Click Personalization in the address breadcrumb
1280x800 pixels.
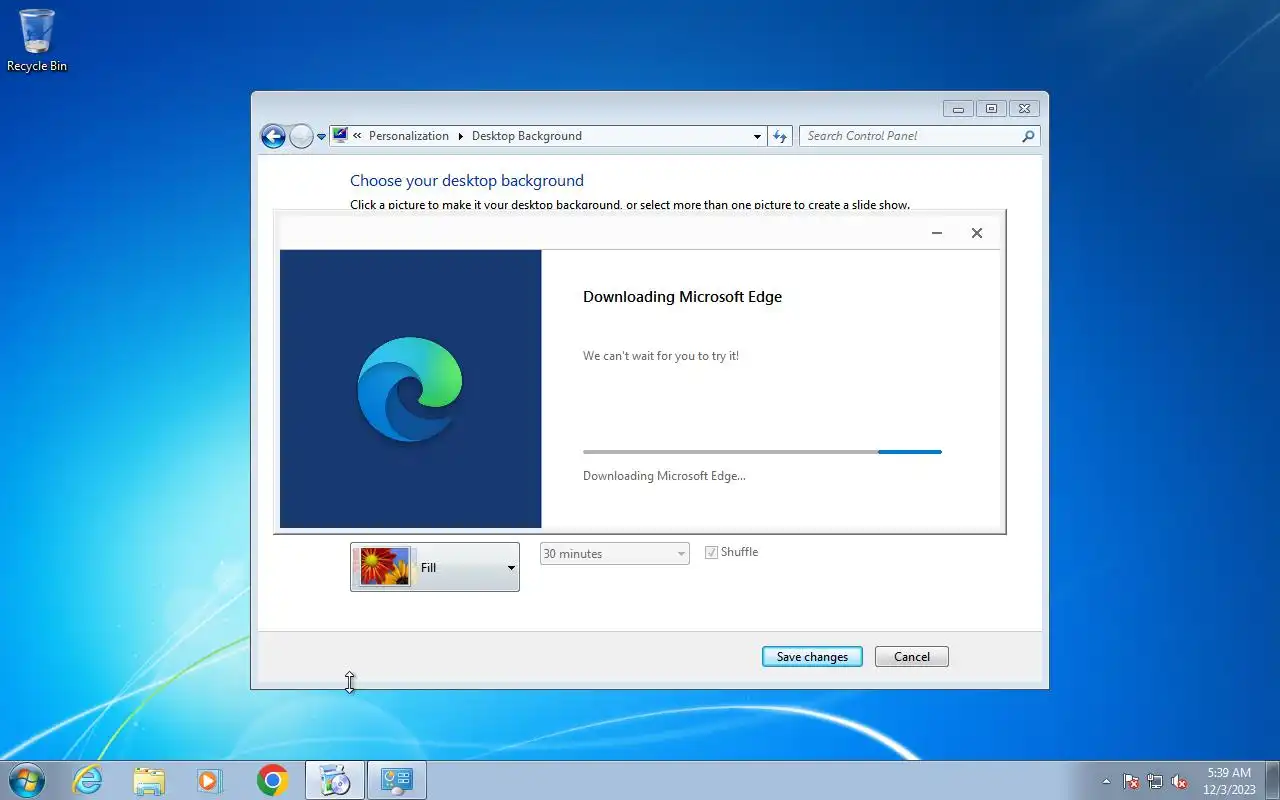click(408, 136)
